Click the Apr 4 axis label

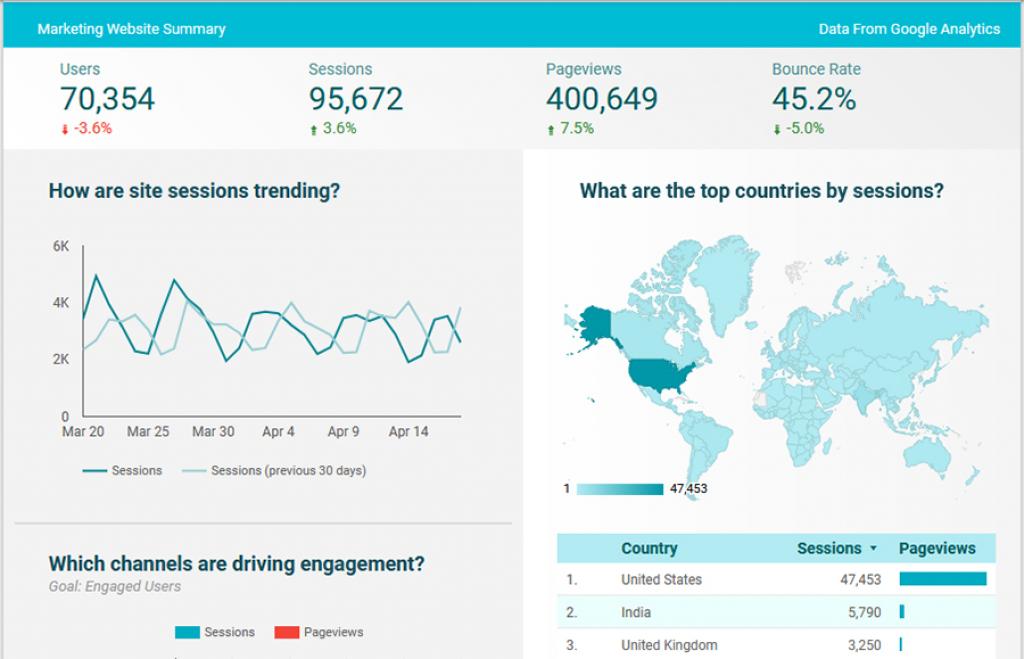[278, 432]
